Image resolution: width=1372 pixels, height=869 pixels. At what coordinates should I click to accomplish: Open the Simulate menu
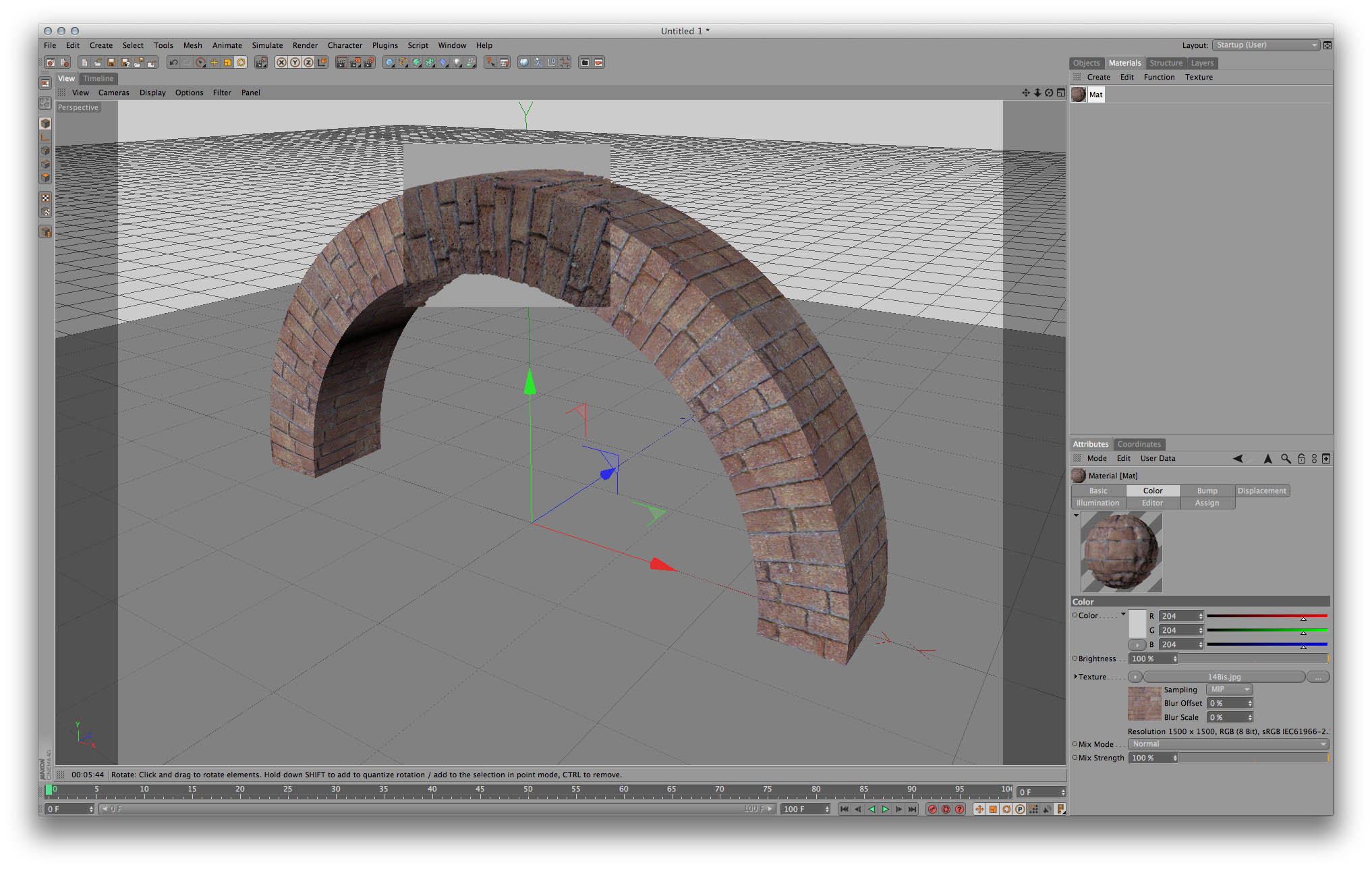point(267,45)
